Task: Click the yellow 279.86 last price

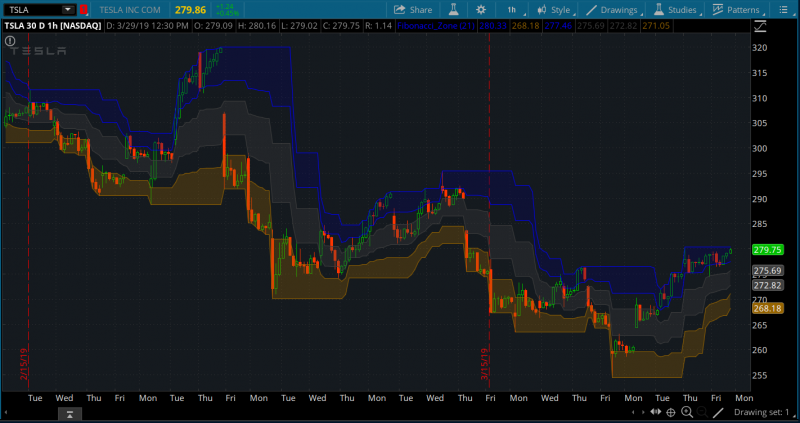Action: pyautogui.click(x=190, y=10)
